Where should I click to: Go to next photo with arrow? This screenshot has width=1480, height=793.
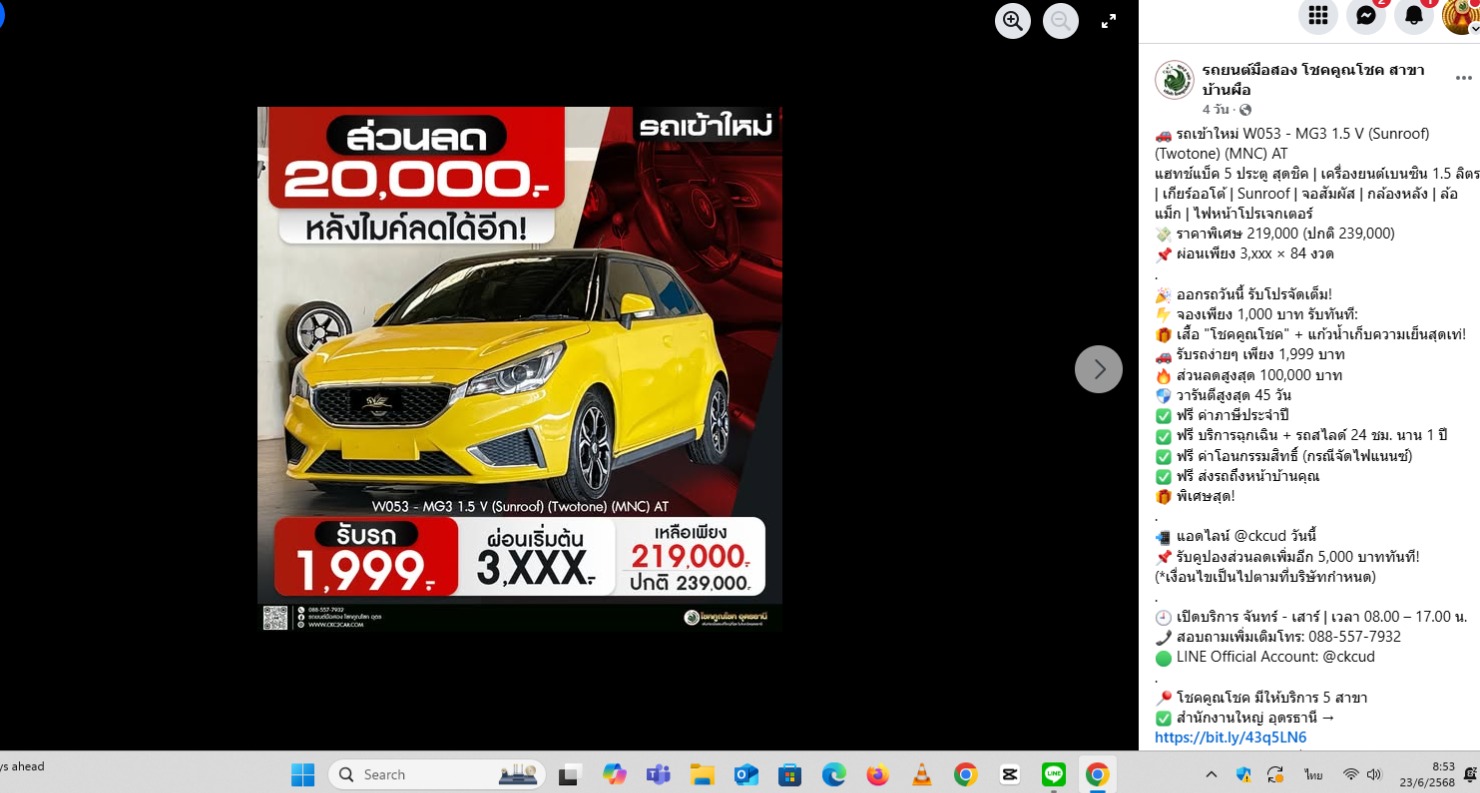(1099, 369)
